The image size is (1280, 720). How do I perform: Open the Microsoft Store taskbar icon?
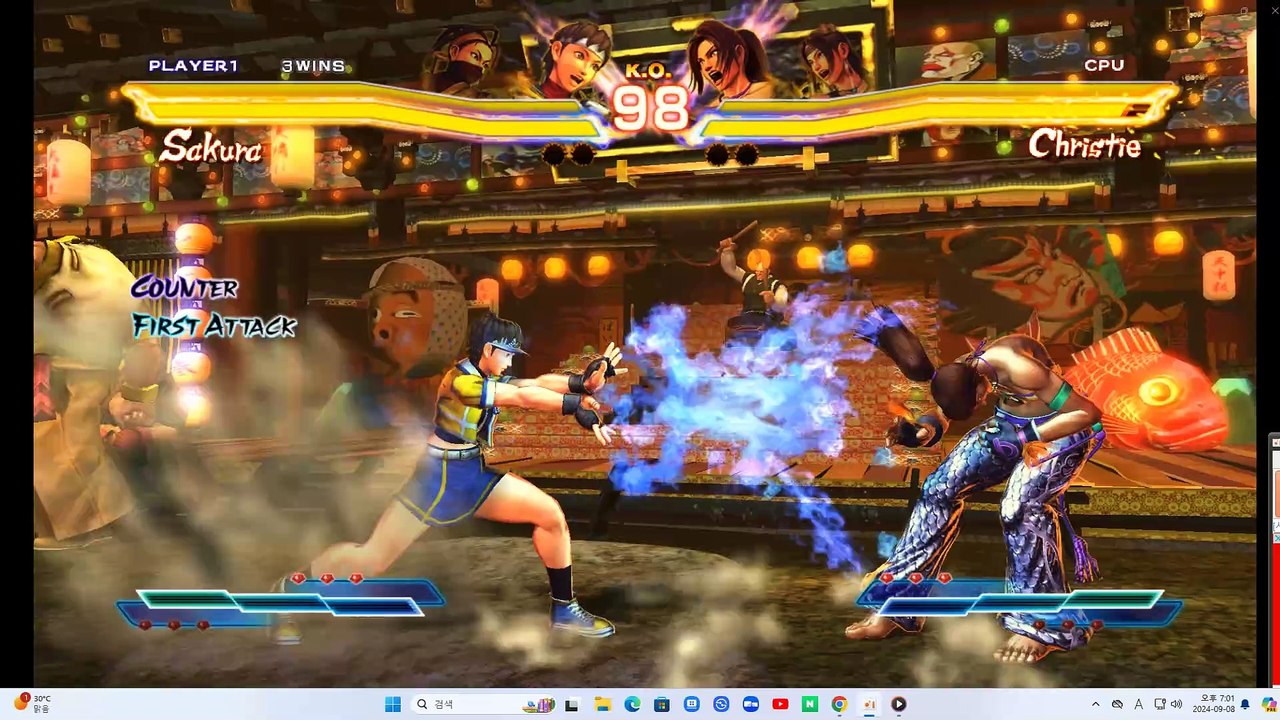[662, 704]
